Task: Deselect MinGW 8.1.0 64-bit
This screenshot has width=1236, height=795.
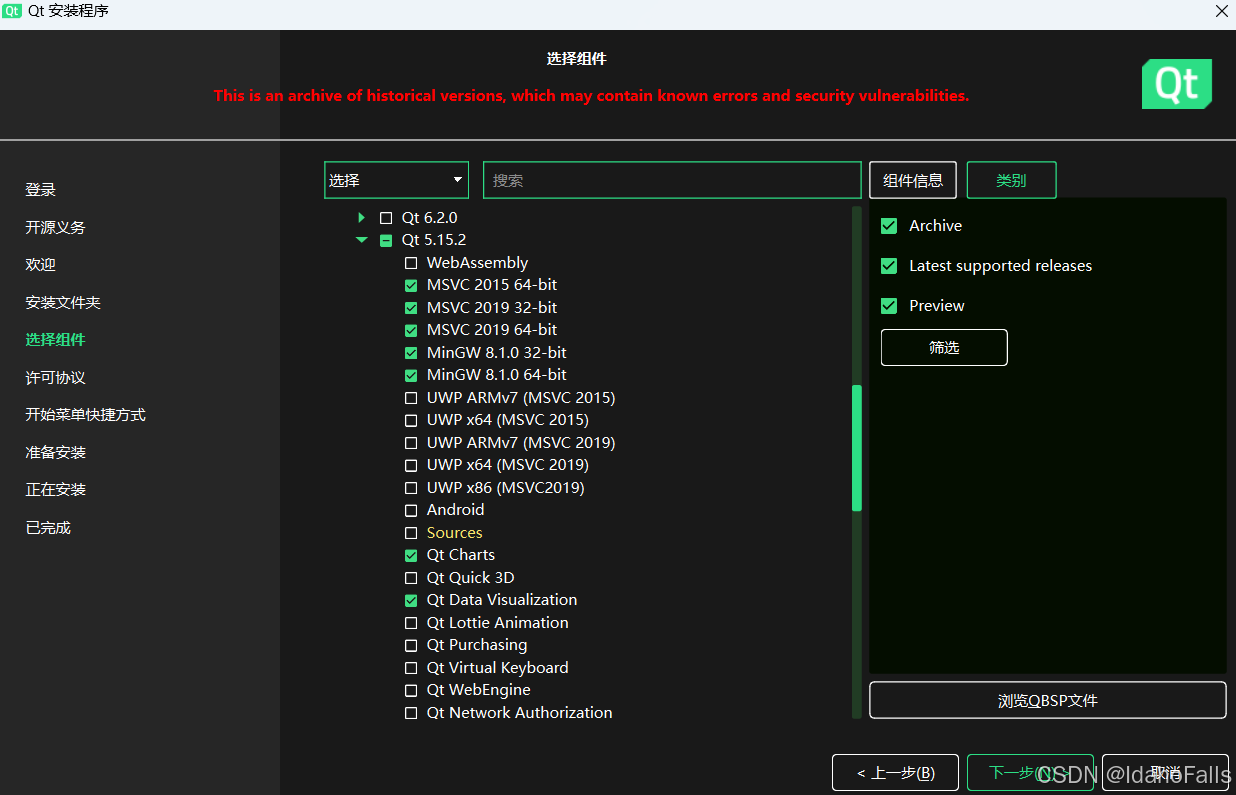Action: click(x=411, y=375)
